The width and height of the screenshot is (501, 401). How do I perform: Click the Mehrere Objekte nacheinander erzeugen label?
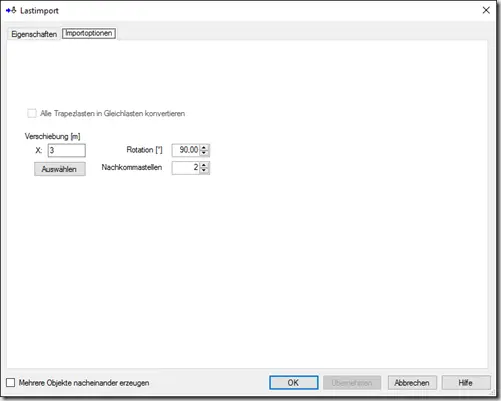[x=84, y=383]
